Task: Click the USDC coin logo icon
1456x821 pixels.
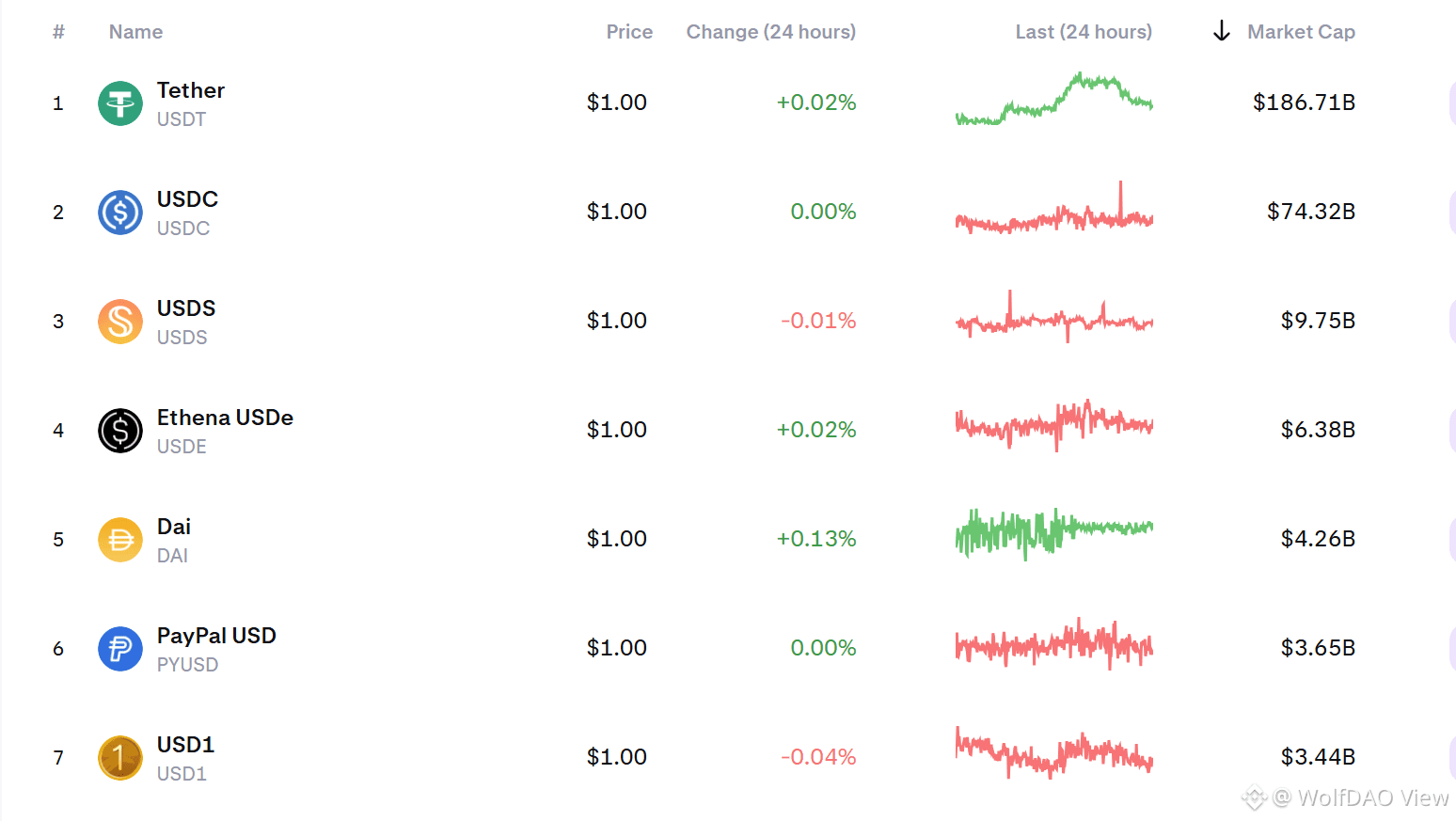Action: pos(120,213)
